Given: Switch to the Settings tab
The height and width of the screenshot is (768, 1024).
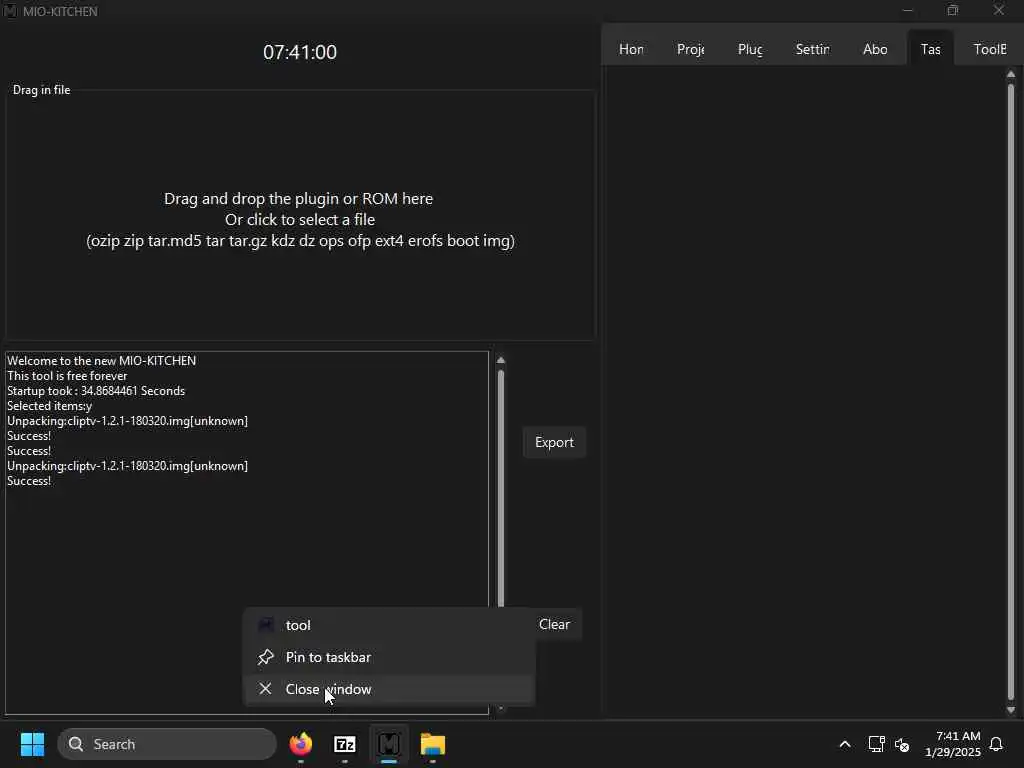Looking at the screenshot, I should click(x=812, y=49).
